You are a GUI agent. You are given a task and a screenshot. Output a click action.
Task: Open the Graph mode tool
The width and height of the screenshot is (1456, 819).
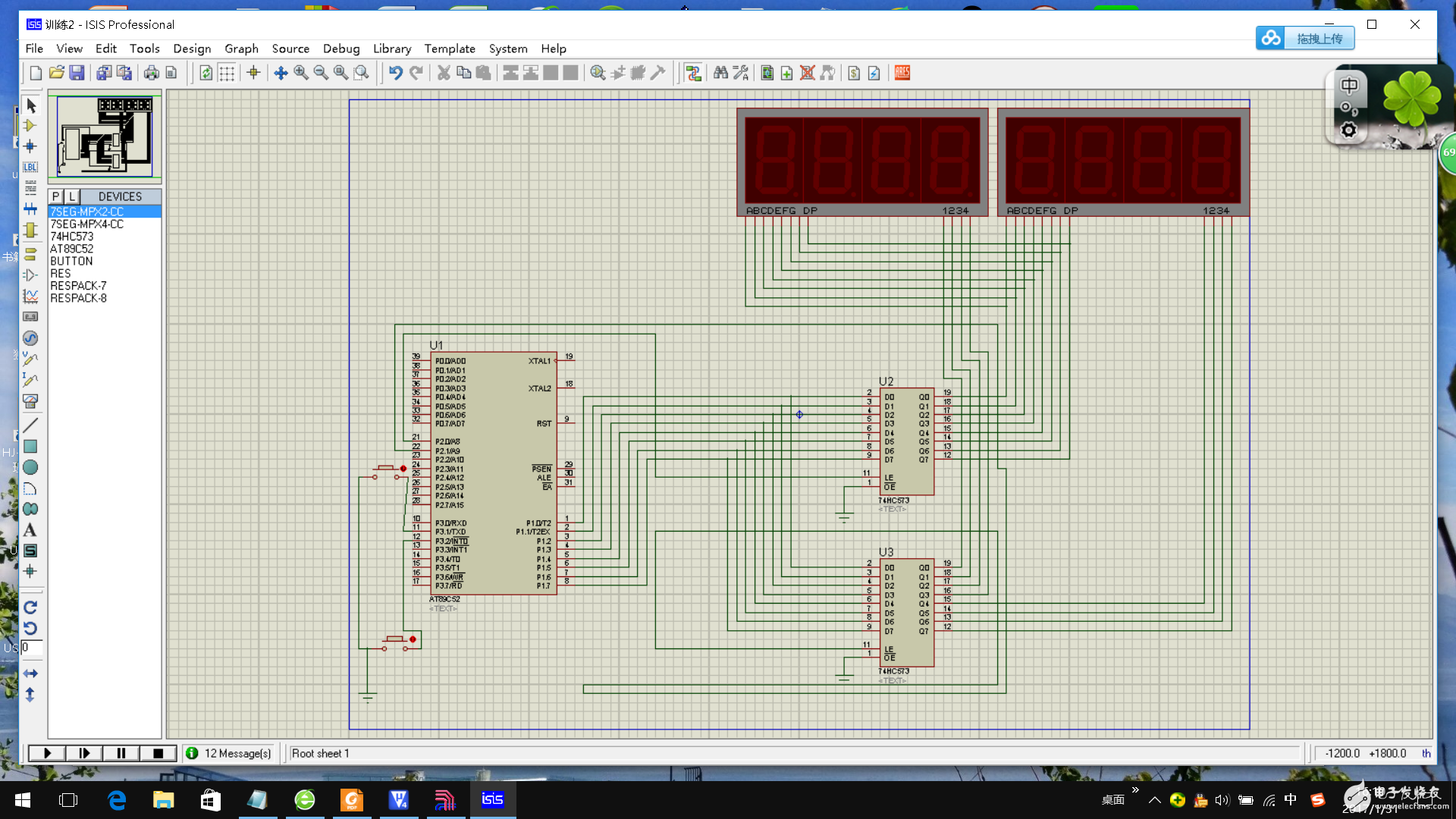click(30, 296)
